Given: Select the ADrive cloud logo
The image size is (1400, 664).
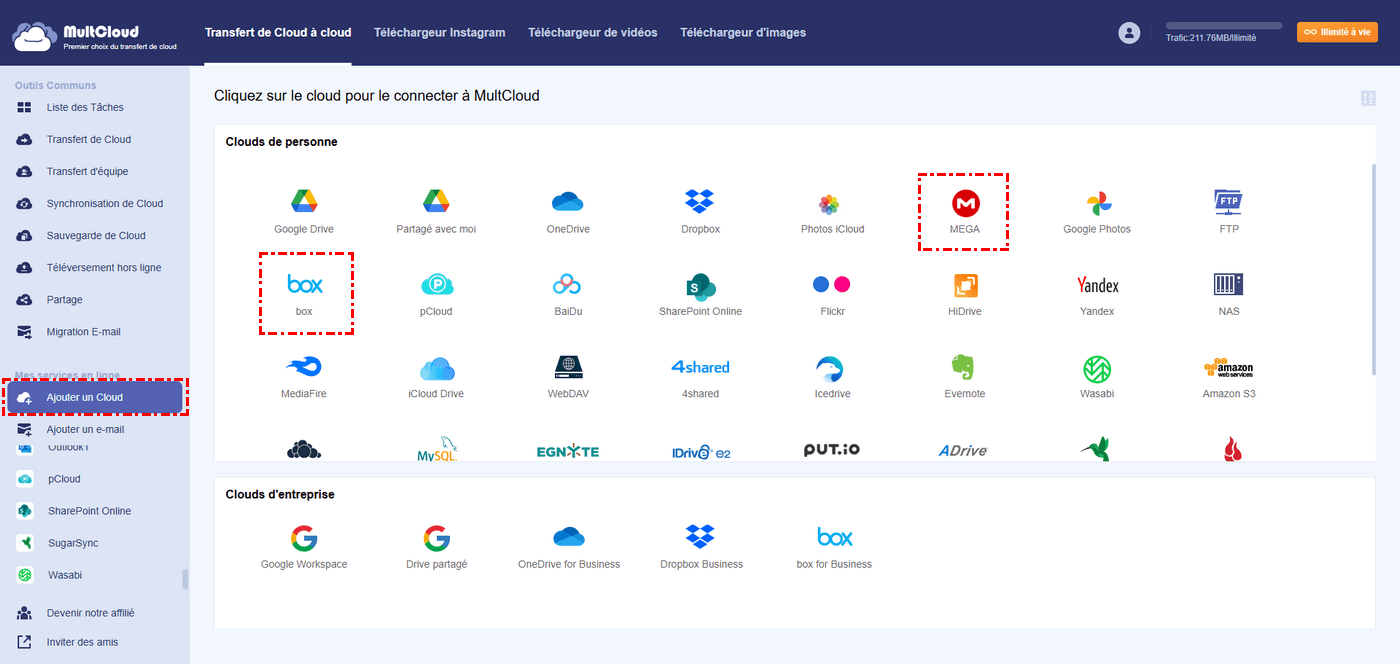Looking at the screenshot, I should pyautogui.click(x=964, y=451).
